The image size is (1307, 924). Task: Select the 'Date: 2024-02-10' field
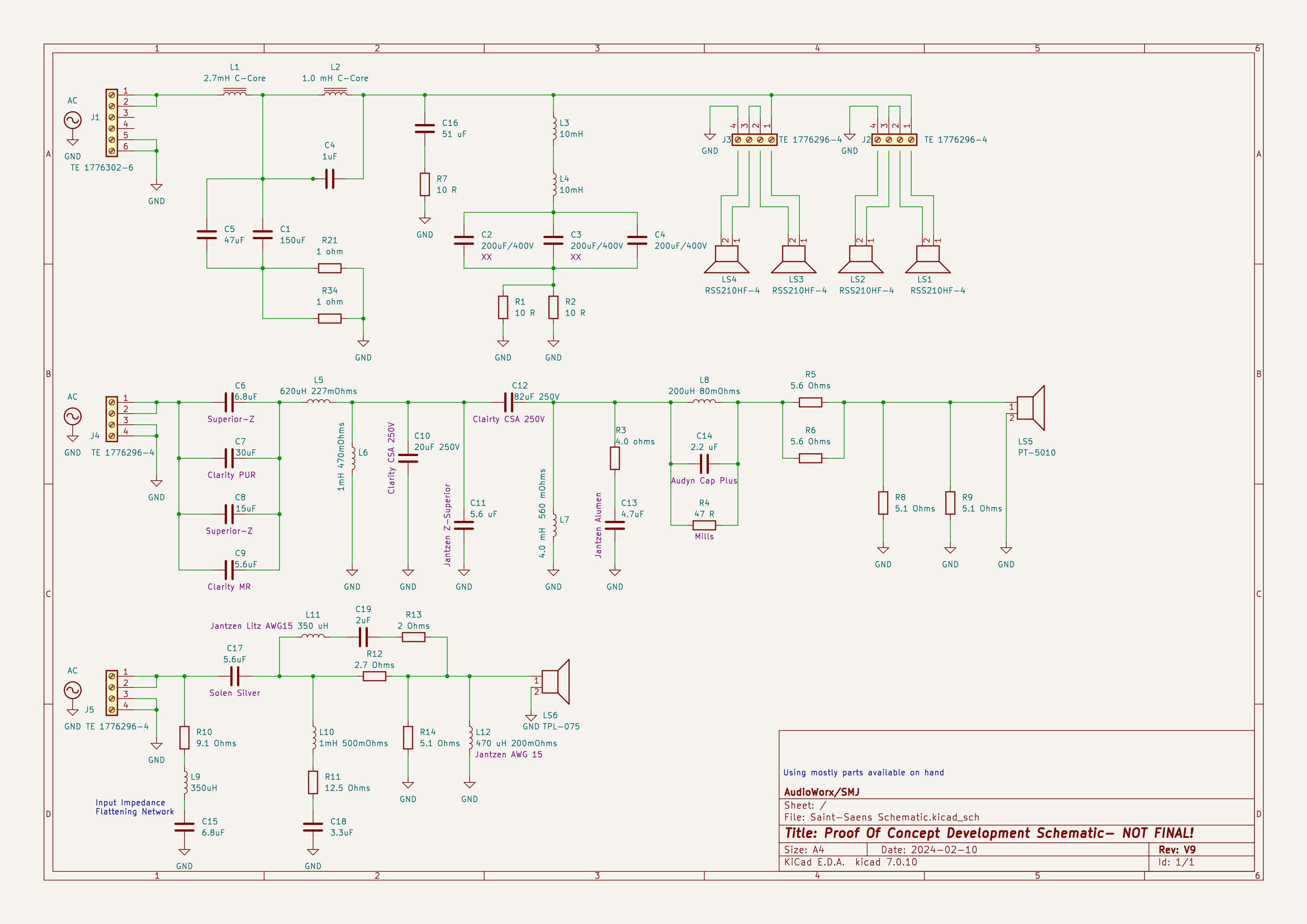[x=929, y=849]
